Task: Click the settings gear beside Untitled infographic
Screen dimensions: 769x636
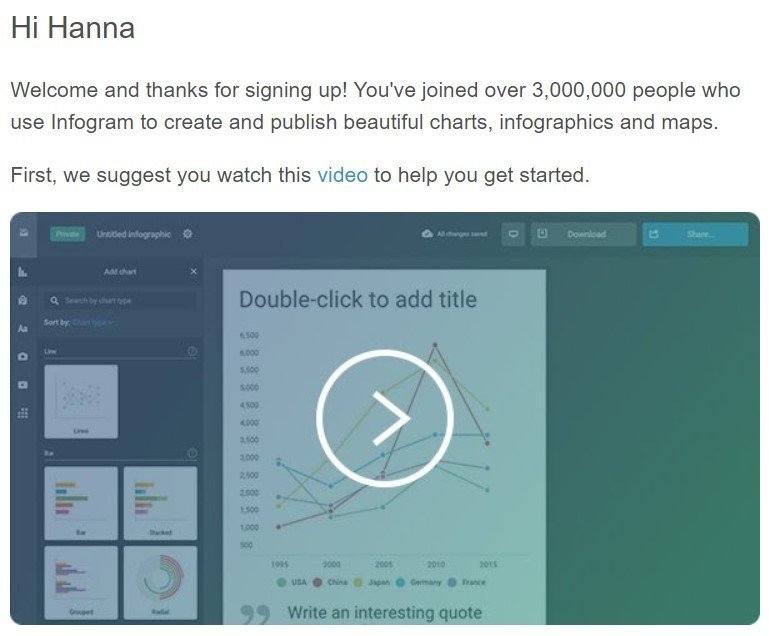Action: tap(187, 234)
